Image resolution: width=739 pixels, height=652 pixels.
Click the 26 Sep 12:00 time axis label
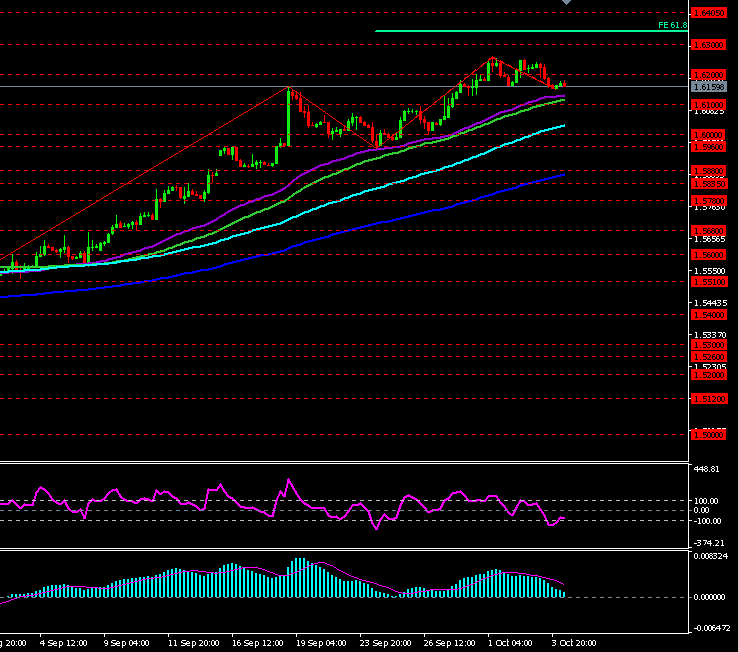450,643
